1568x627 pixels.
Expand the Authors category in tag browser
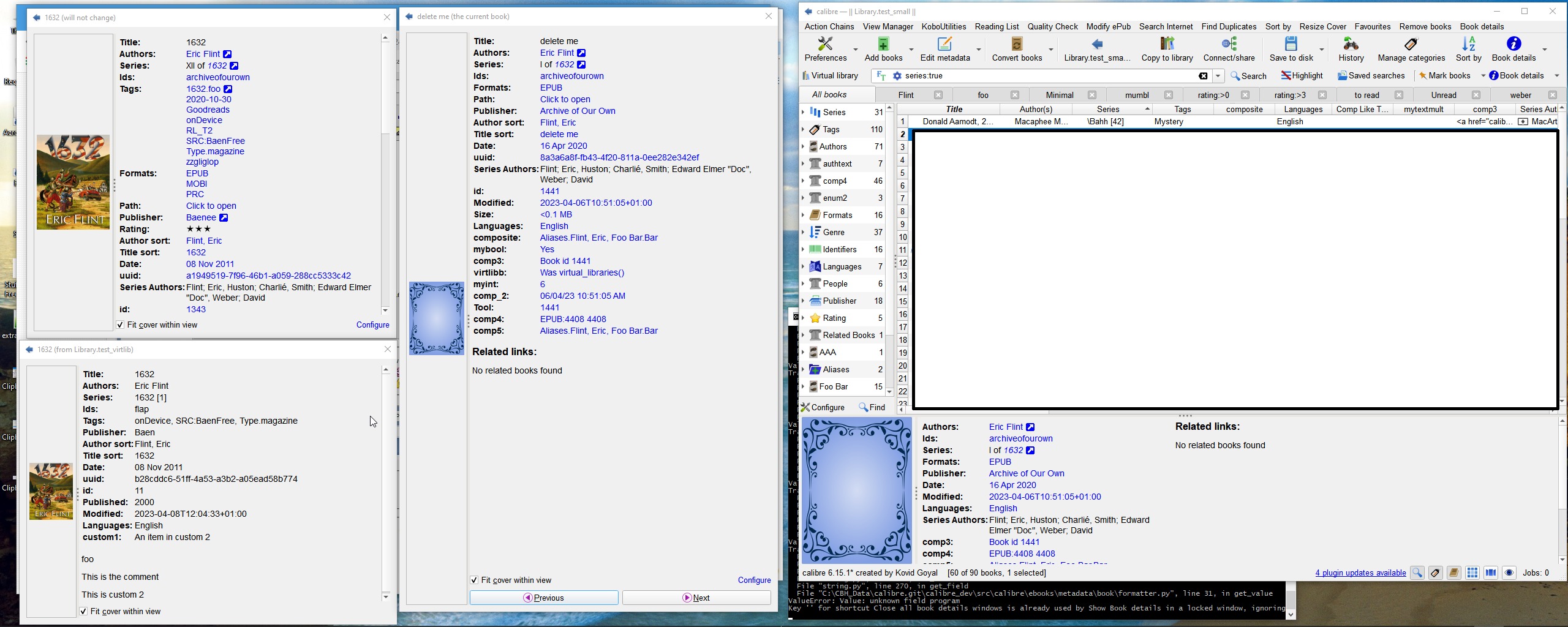[x=803, y=146]
